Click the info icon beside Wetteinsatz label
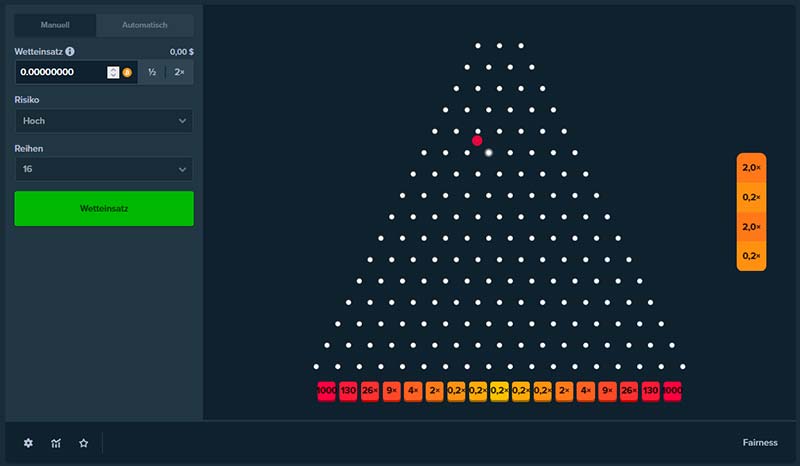 tap(70, 51)
